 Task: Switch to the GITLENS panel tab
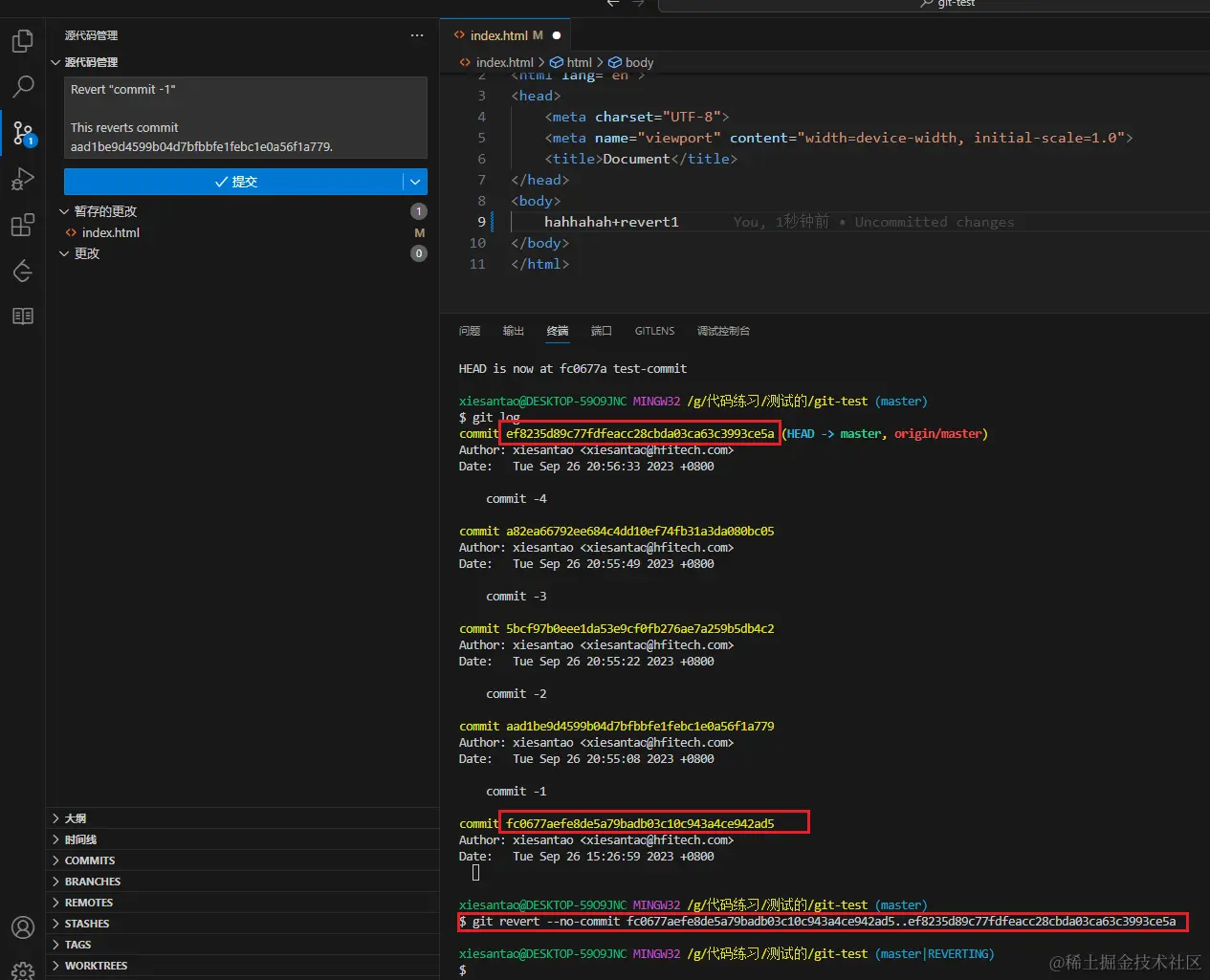654,331
